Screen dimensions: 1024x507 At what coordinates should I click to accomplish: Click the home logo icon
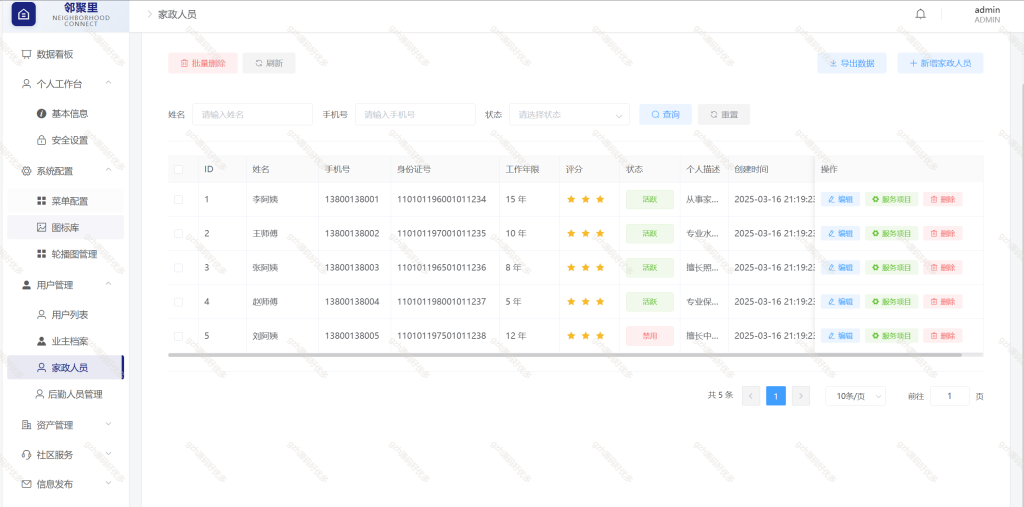[x=24, y=14]
